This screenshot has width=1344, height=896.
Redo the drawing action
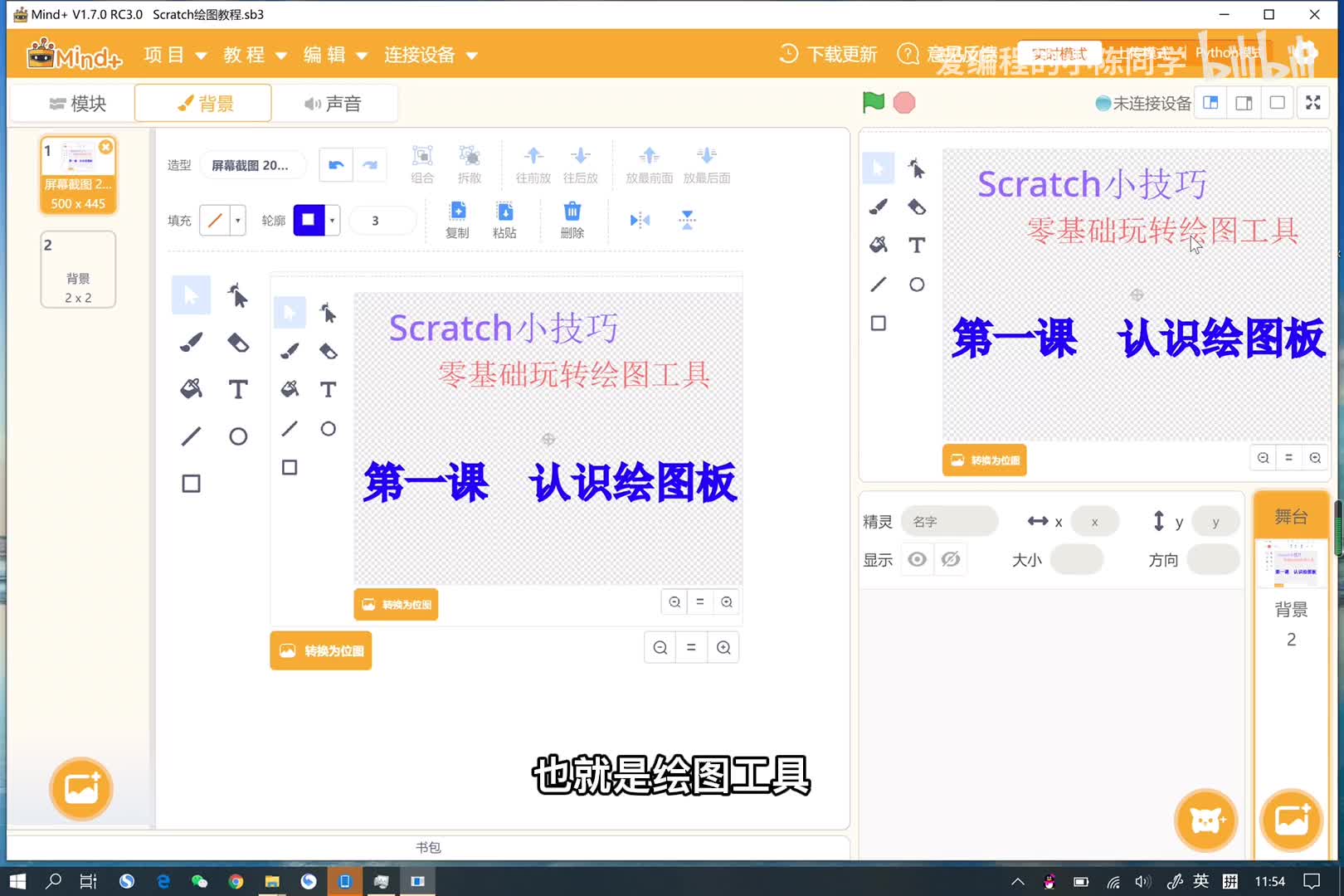[370, 165]
